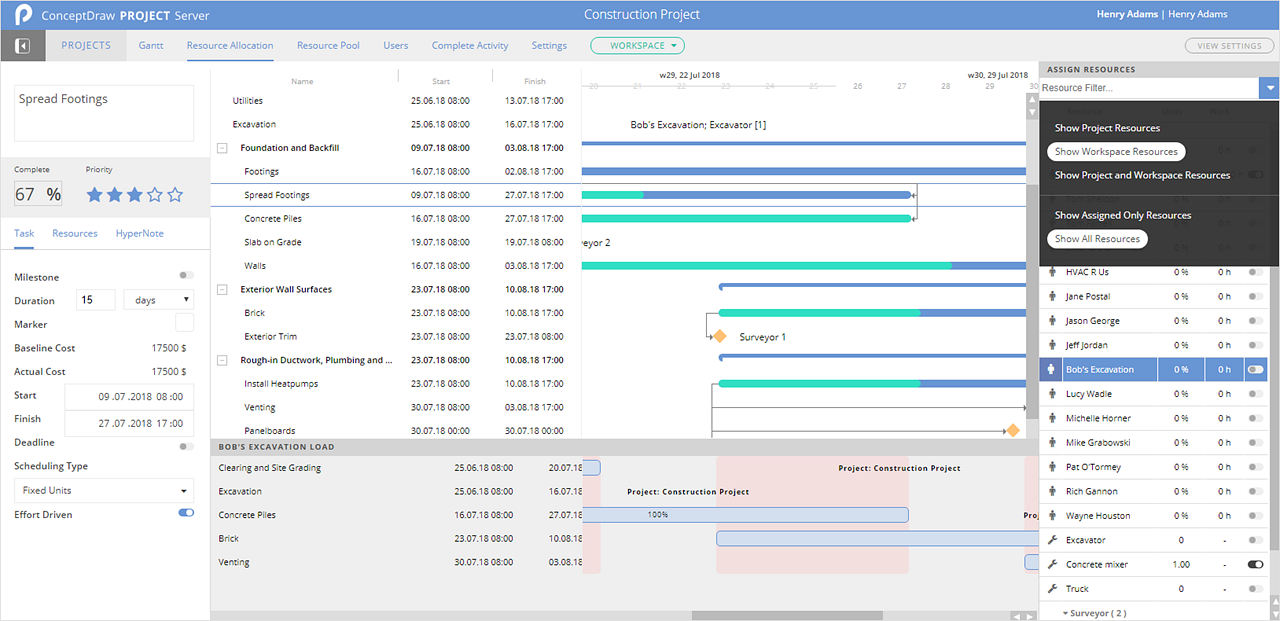Click the Walls task progress bar
1280x621 pixels.
click(804, 266)
